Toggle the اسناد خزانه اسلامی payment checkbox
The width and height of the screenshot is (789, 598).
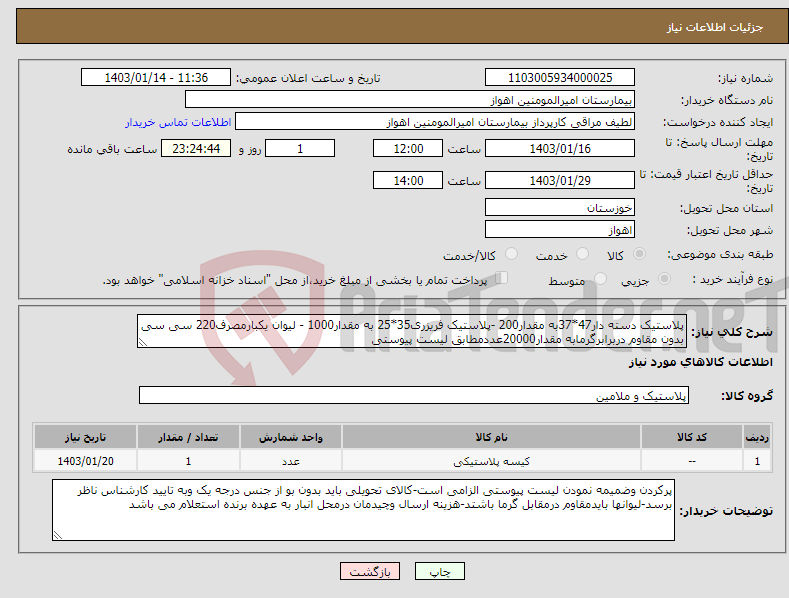pos(501,278)
